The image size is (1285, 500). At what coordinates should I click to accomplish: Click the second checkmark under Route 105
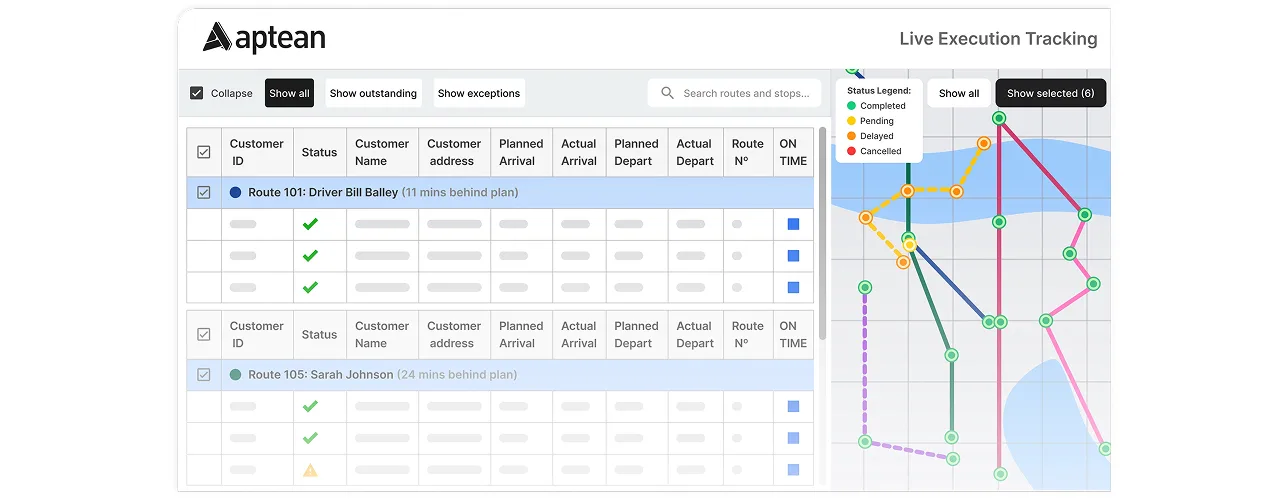coord(310,438)
